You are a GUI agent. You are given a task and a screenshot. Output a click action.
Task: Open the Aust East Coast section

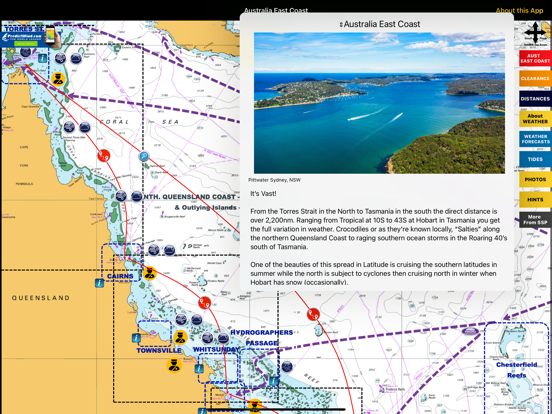tap(535, 58)
